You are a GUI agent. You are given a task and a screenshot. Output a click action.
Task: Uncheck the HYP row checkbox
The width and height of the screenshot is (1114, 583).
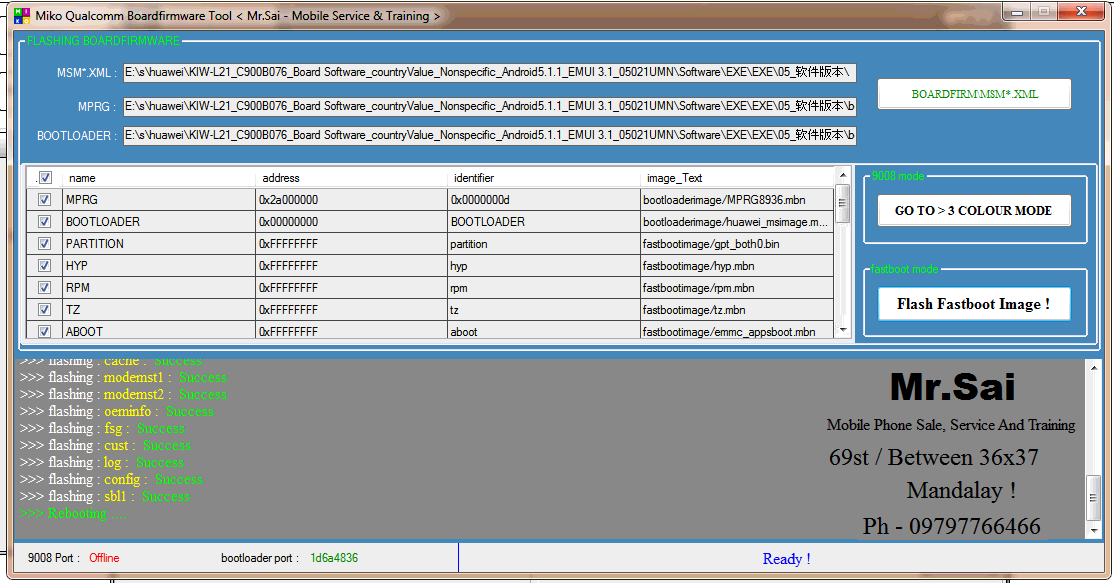coord(44,266)
